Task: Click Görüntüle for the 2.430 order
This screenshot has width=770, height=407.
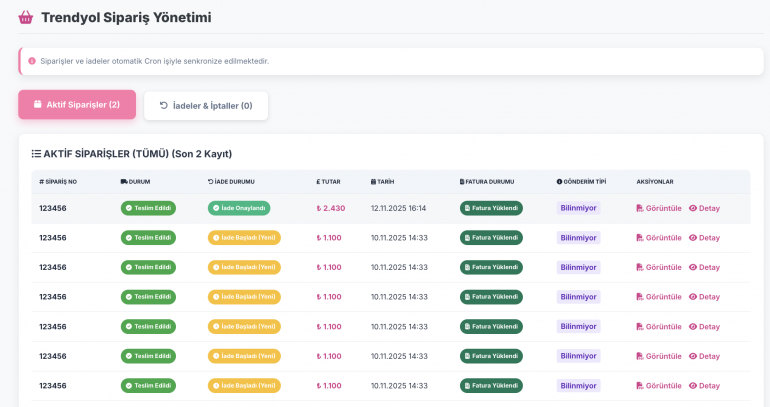Action: point(658,208)
